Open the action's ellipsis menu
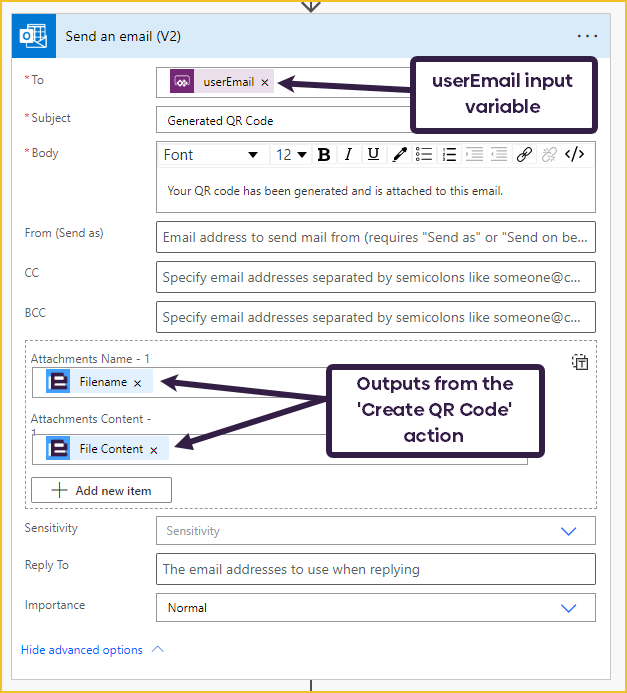This screenshot has height=693, width=627. pyautogui.click(x=587, y=36)
